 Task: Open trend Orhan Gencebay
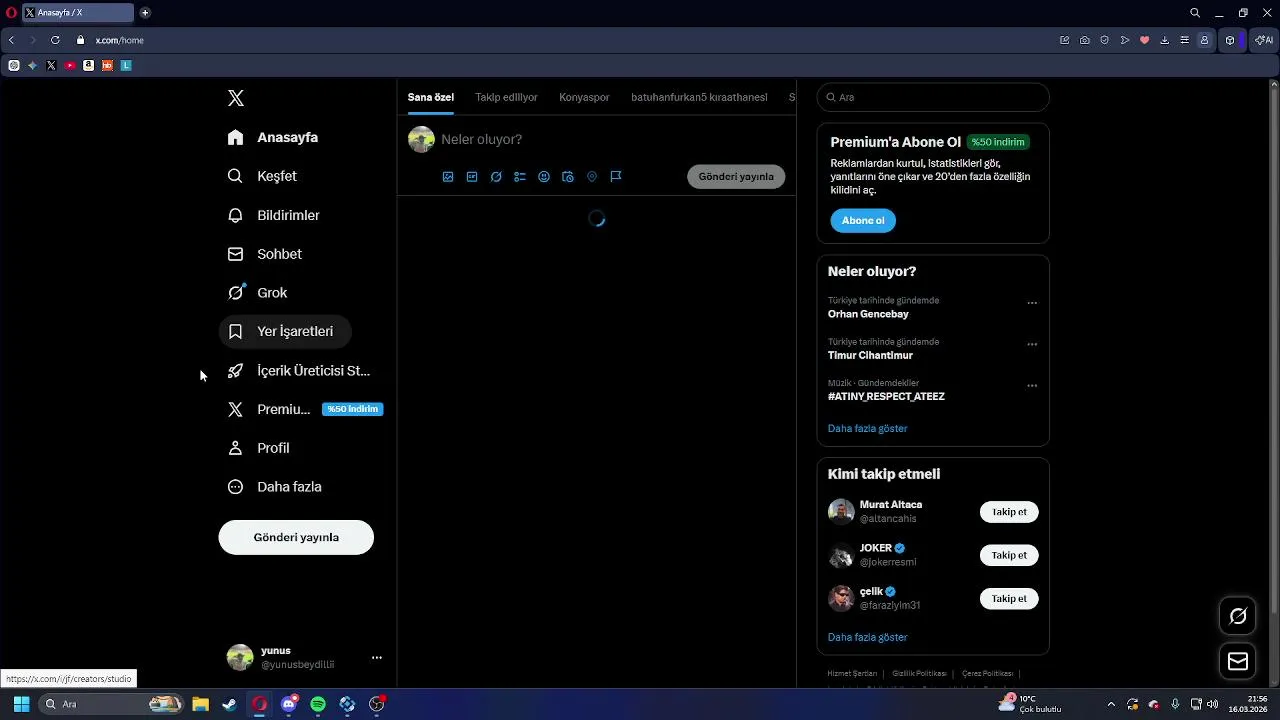868,314
